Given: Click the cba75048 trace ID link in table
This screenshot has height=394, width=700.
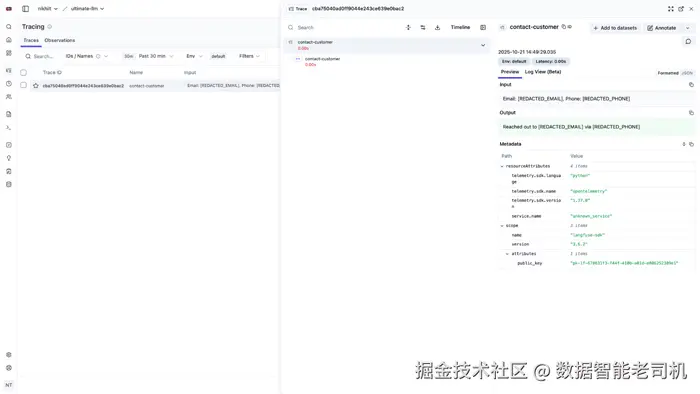Looking at the screenshot, I should [83, 86].
